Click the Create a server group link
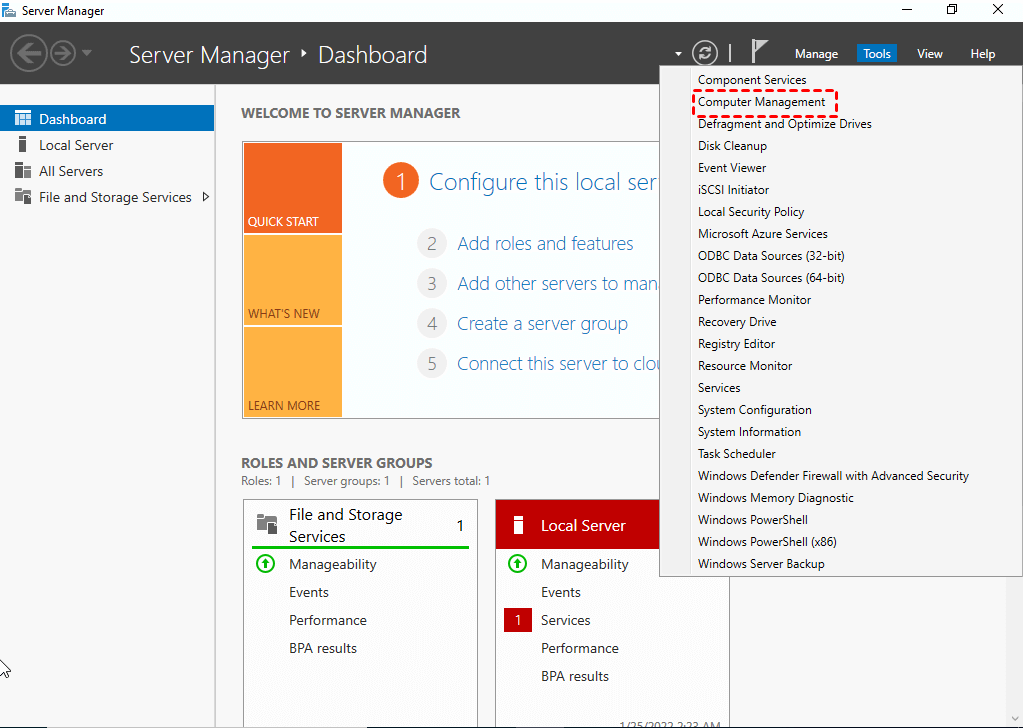The image size is (1023, 728). click(x=542, y=324)
